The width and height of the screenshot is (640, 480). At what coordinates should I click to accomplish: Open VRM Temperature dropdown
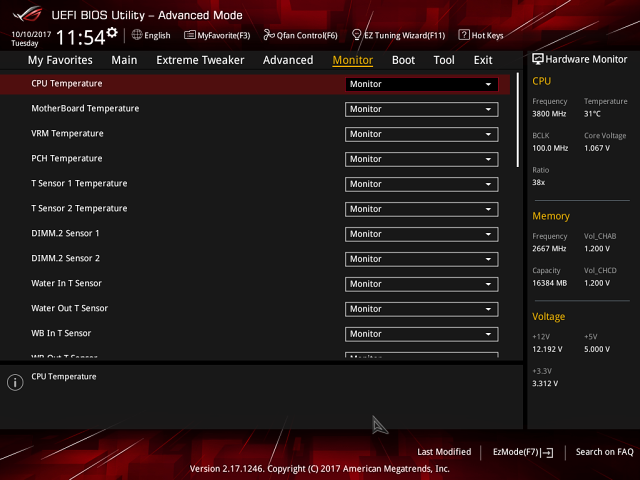[x=422, y=134]
